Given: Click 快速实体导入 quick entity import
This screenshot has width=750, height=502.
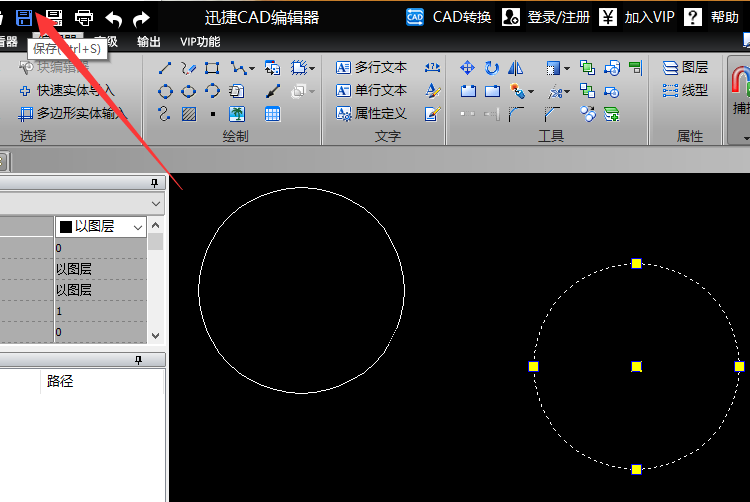Looking at the screenshot, I should click(66, 90).
